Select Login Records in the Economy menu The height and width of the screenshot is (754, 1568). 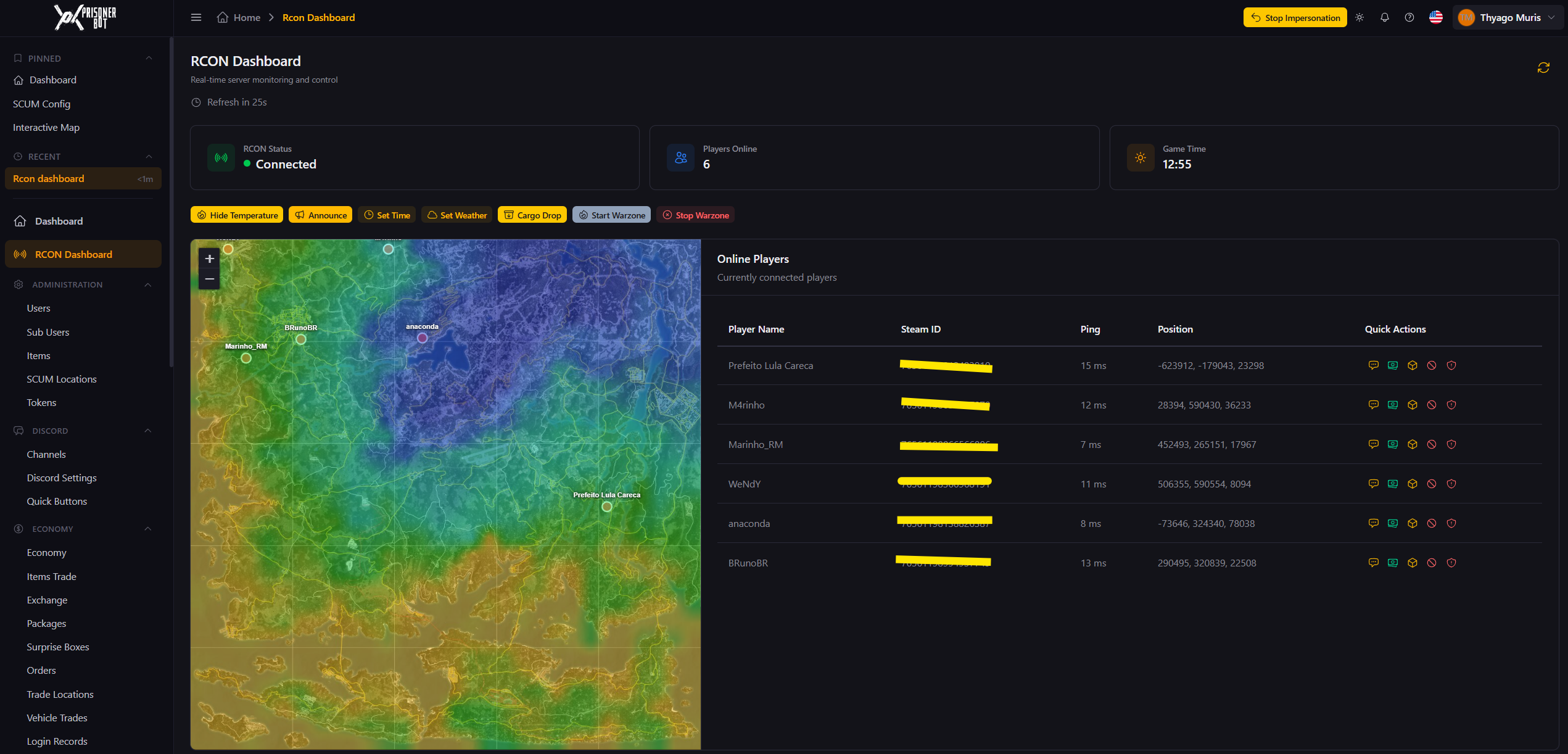[x=57, y=741]
